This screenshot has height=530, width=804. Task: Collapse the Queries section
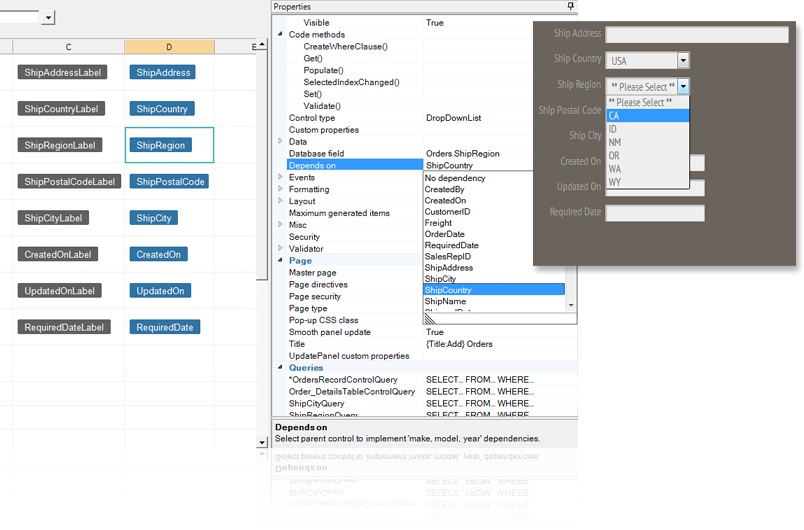point(280,368)
